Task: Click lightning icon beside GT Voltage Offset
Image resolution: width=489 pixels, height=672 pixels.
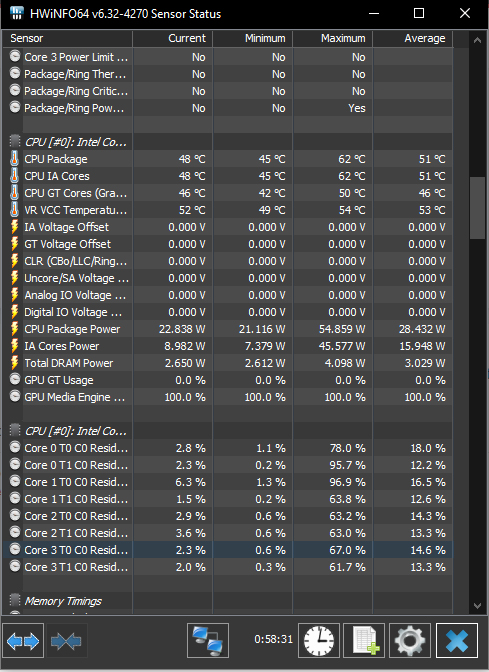Action: [x=15, y=244]
